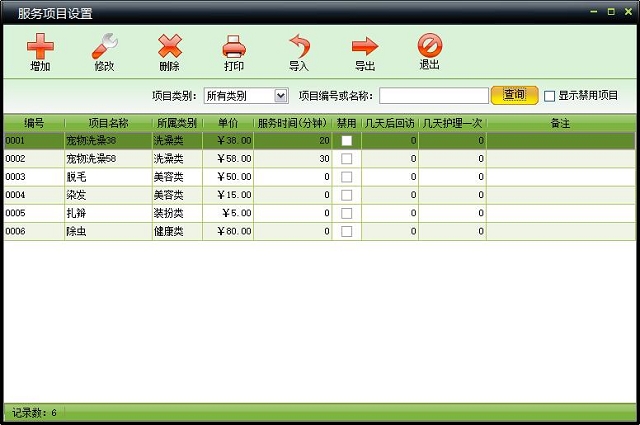Click the Import (导入) arrow icon
This screenshot has width=640, height=425.
299,46
